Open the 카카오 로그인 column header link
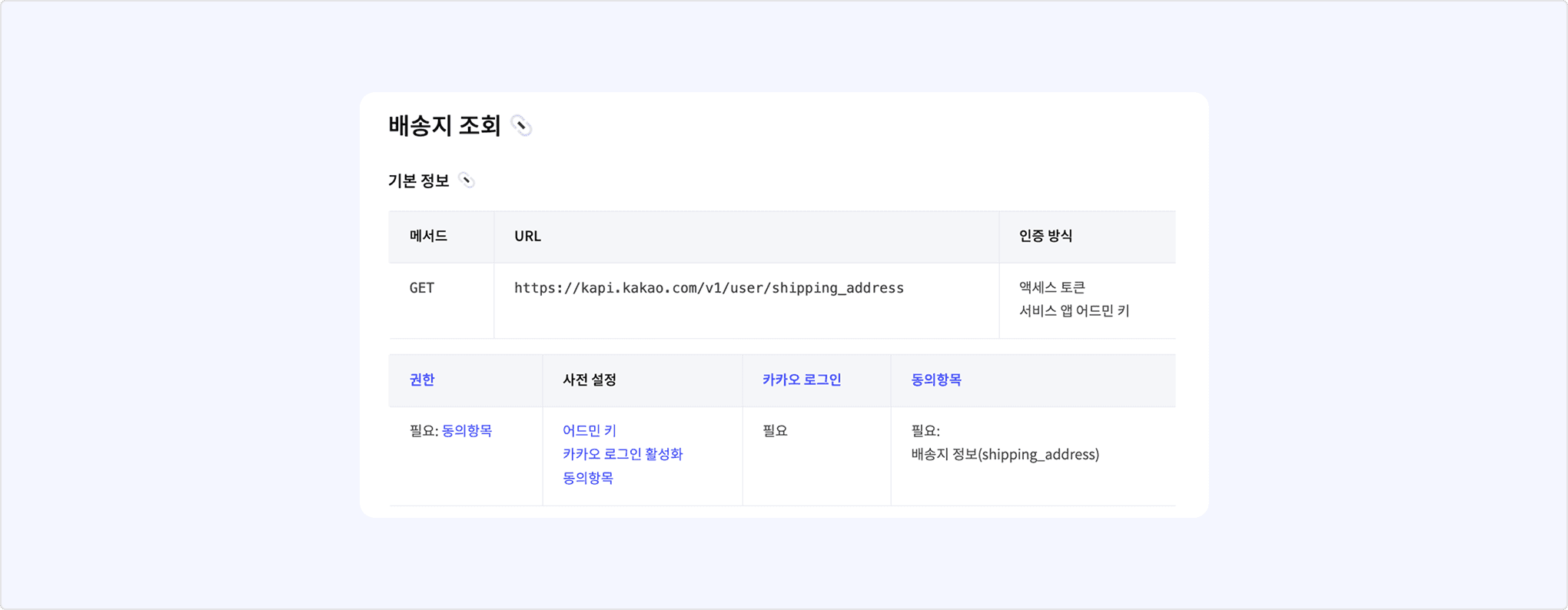Image resolution: width=1568 pixels, height=610 pixels. [x=802, y=380]
